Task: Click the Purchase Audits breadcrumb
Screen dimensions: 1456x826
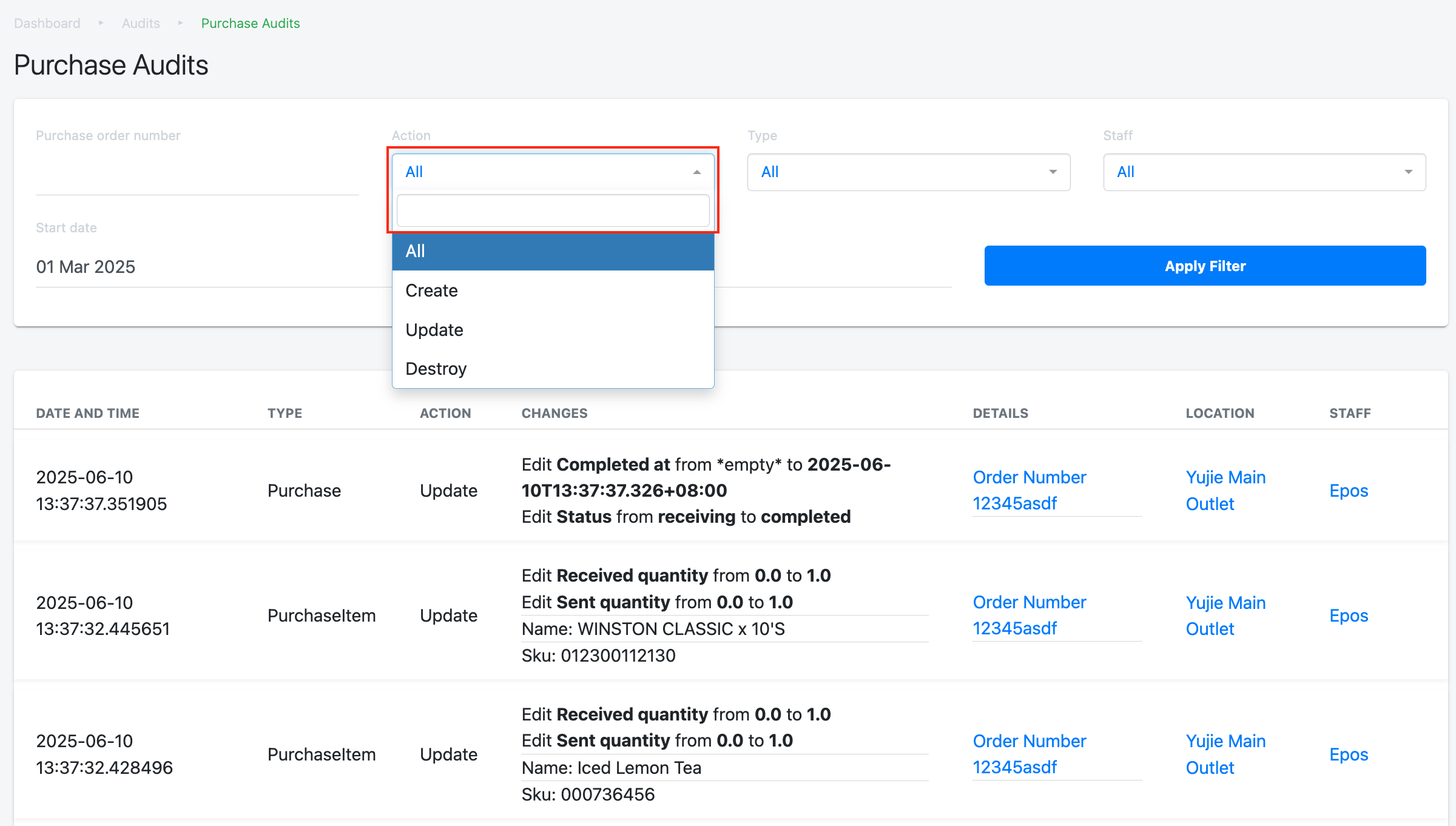Action: click(251, 23)
